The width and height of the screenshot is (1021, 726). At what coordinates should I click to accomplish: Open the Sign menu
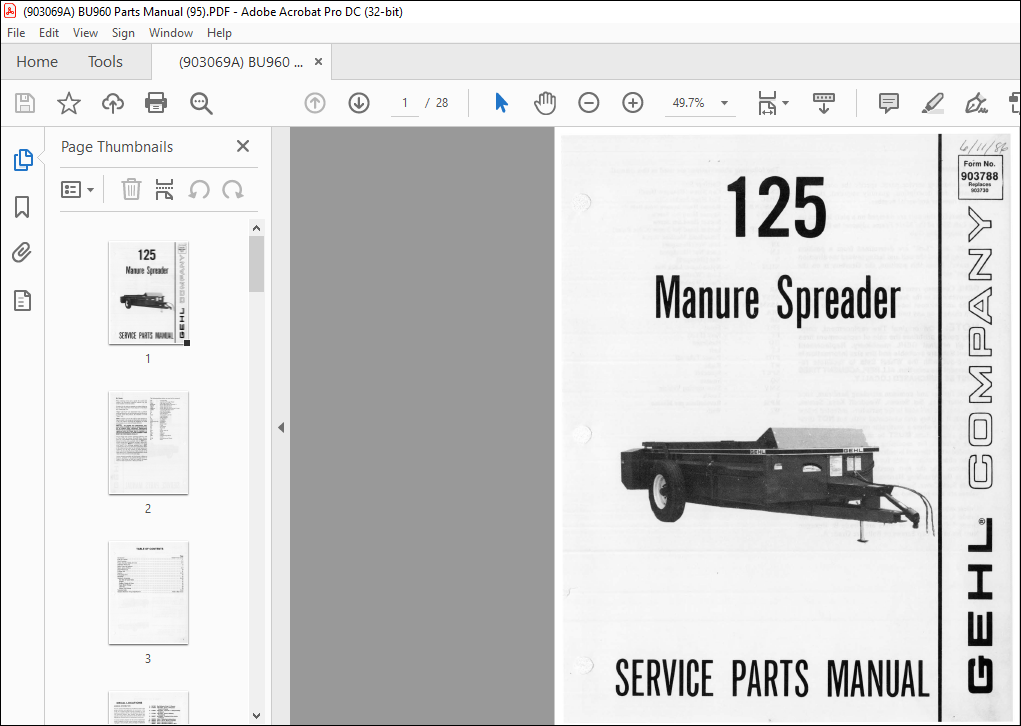pos(123,33)
